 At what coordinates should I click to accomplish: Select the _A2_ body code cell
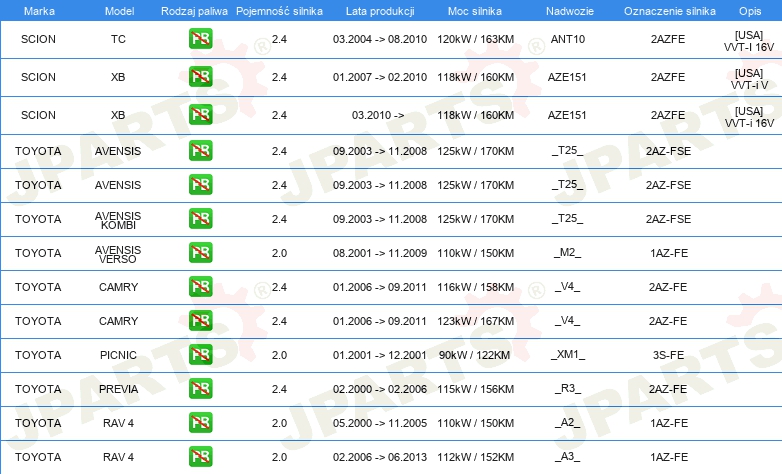(x=568, y=422)
